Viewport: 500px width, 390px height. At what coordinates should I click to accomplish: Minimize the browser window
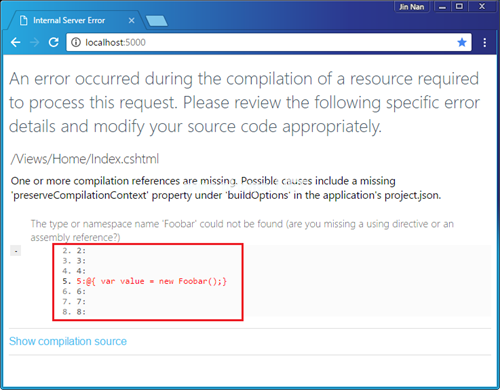442,7
